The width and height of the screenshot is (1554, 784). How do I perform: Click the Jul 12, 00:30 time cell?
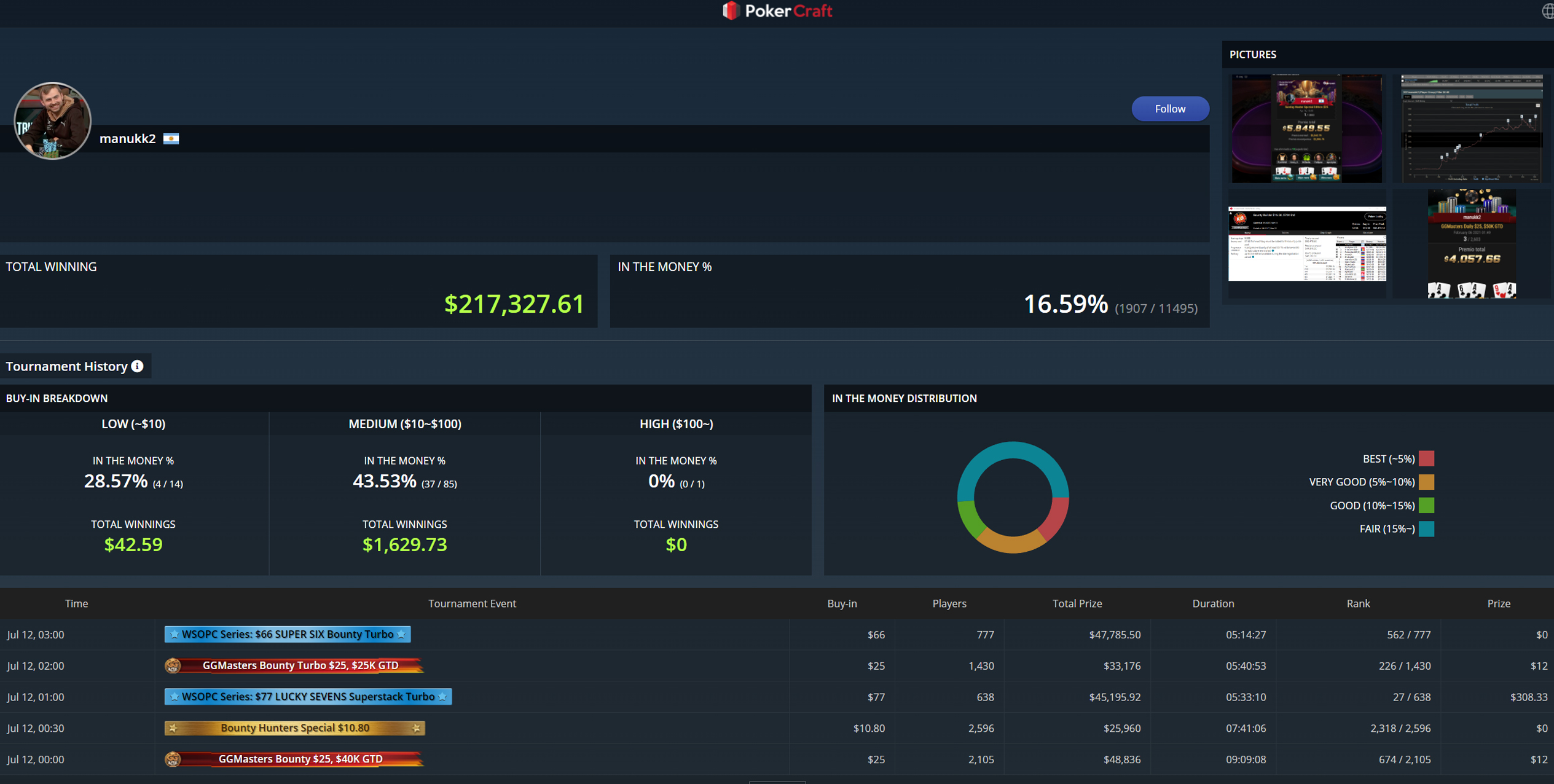[x=36, y=728]
